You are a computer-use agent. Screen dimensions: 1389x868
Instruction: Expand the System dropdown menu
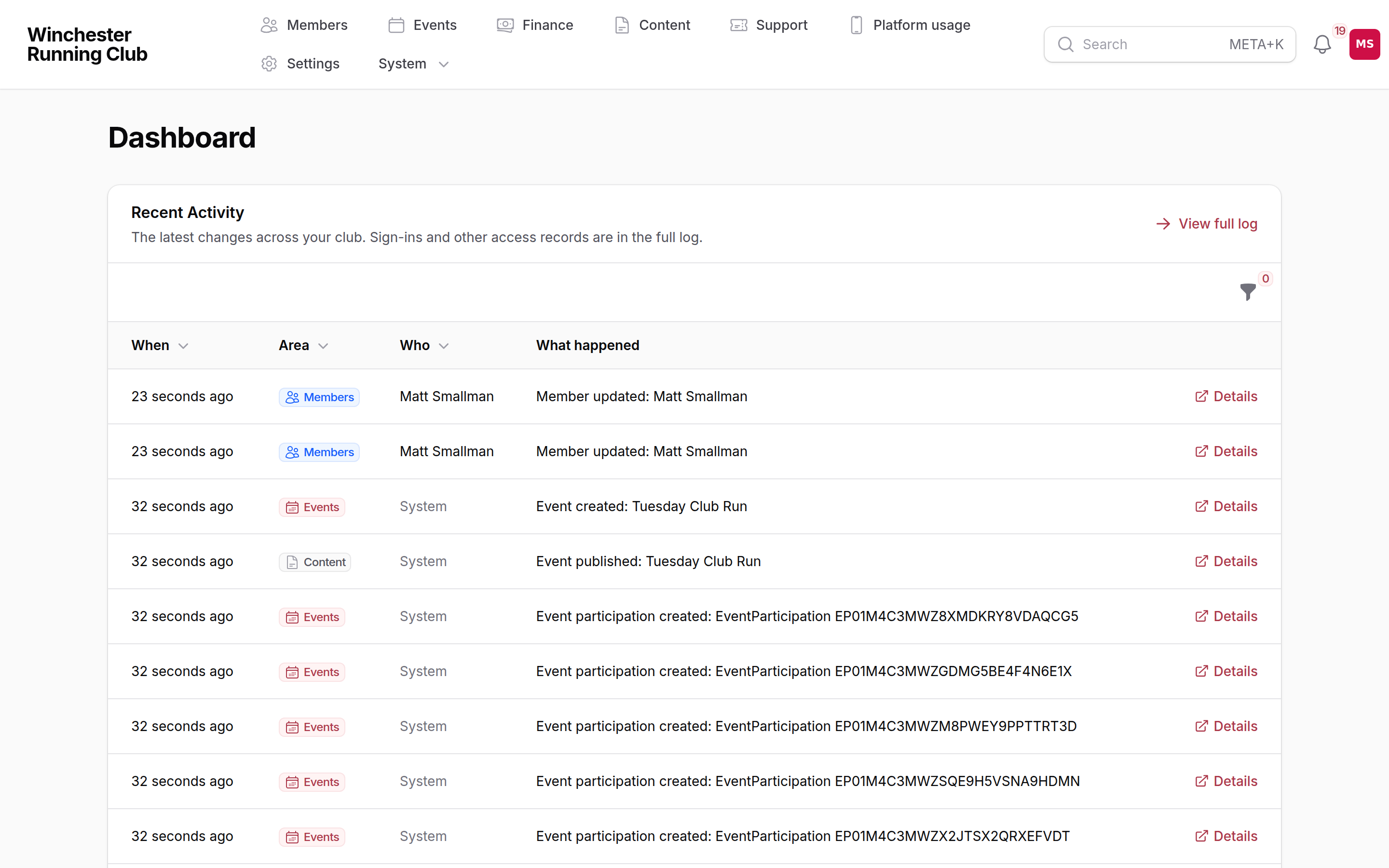413,64
